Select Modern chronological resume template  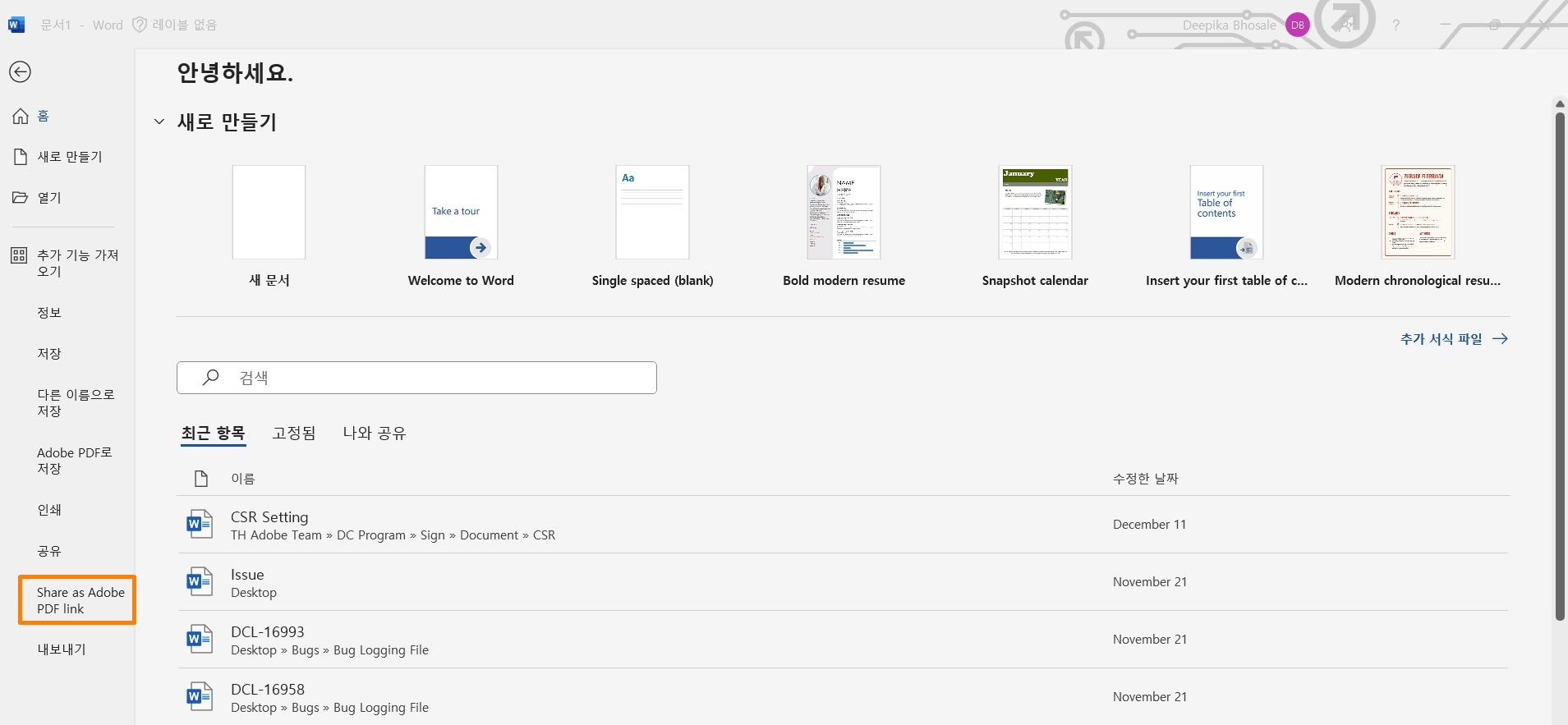1418,226
